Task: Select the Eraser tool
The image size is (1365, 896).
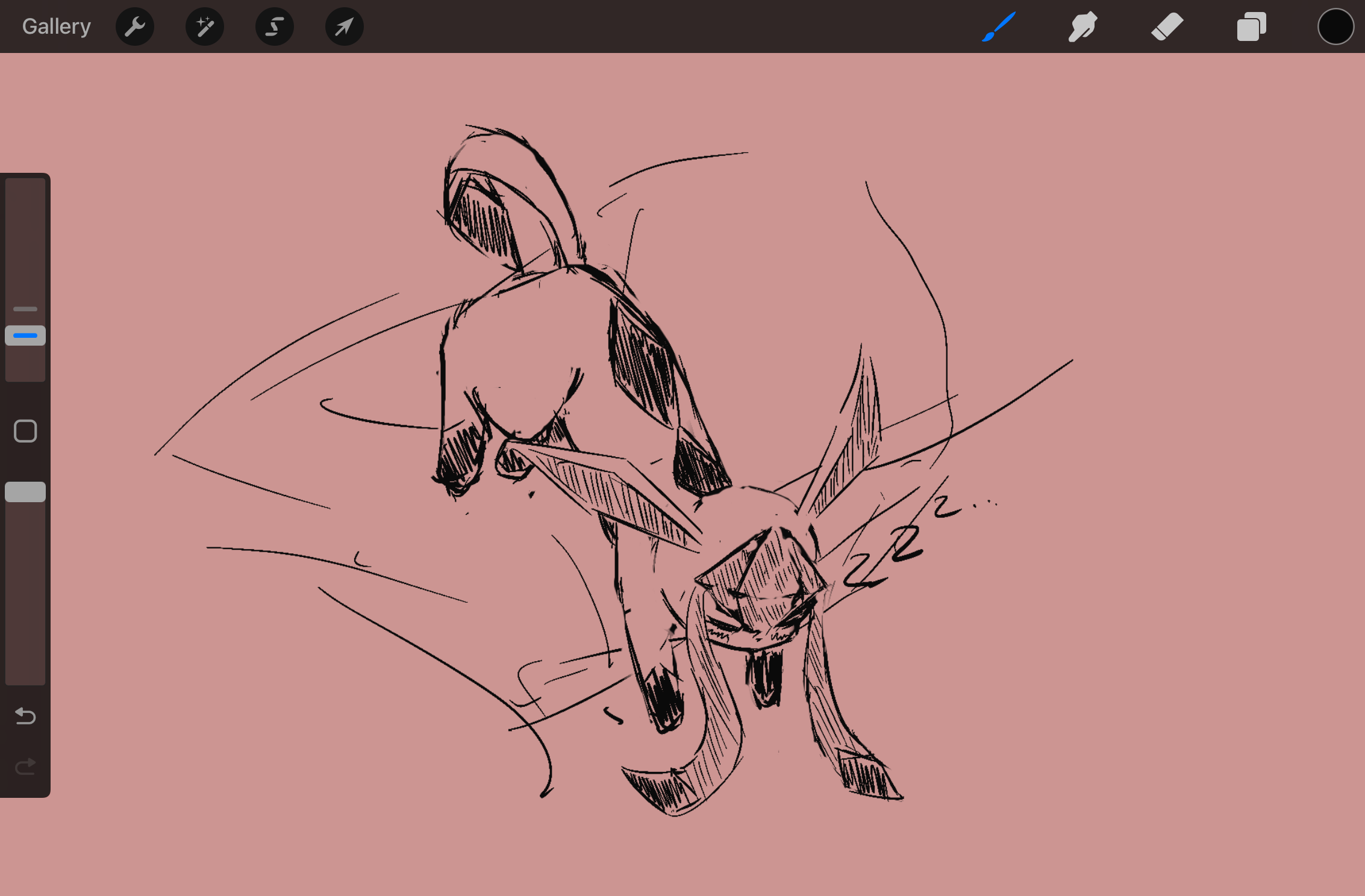Action: point(1167,26)
